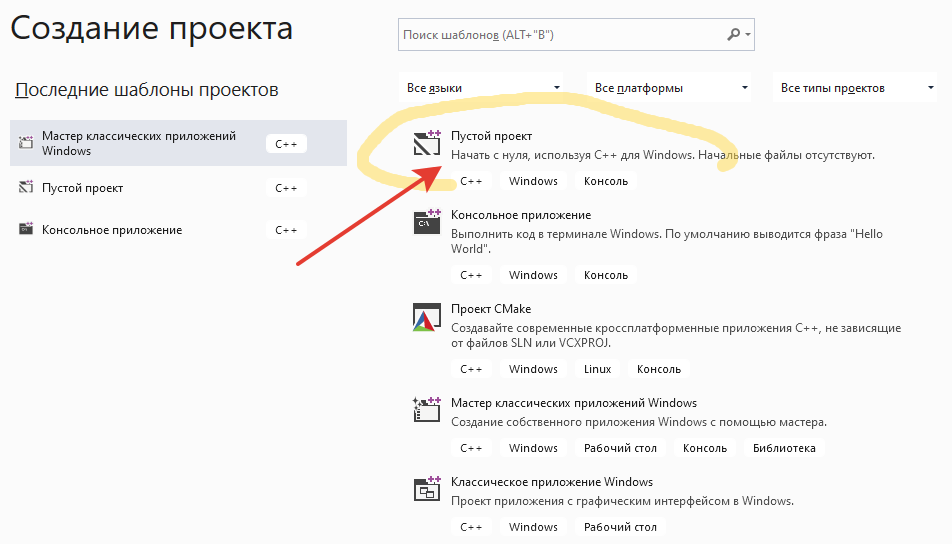Image resolution: width=952 pixels, height=544 pixels.
Task: Select recent template Пустой проект
Action: pyautogui.click(x=178, y=188)
